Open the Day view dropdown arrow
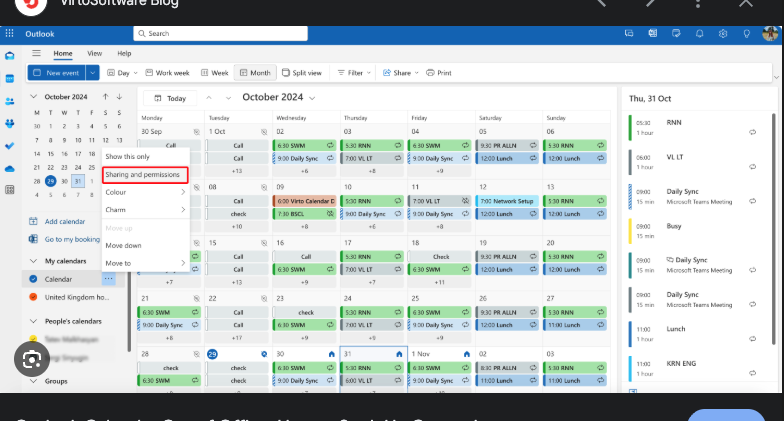Screen dimensions: 784x421 click(x=136, y=73)
